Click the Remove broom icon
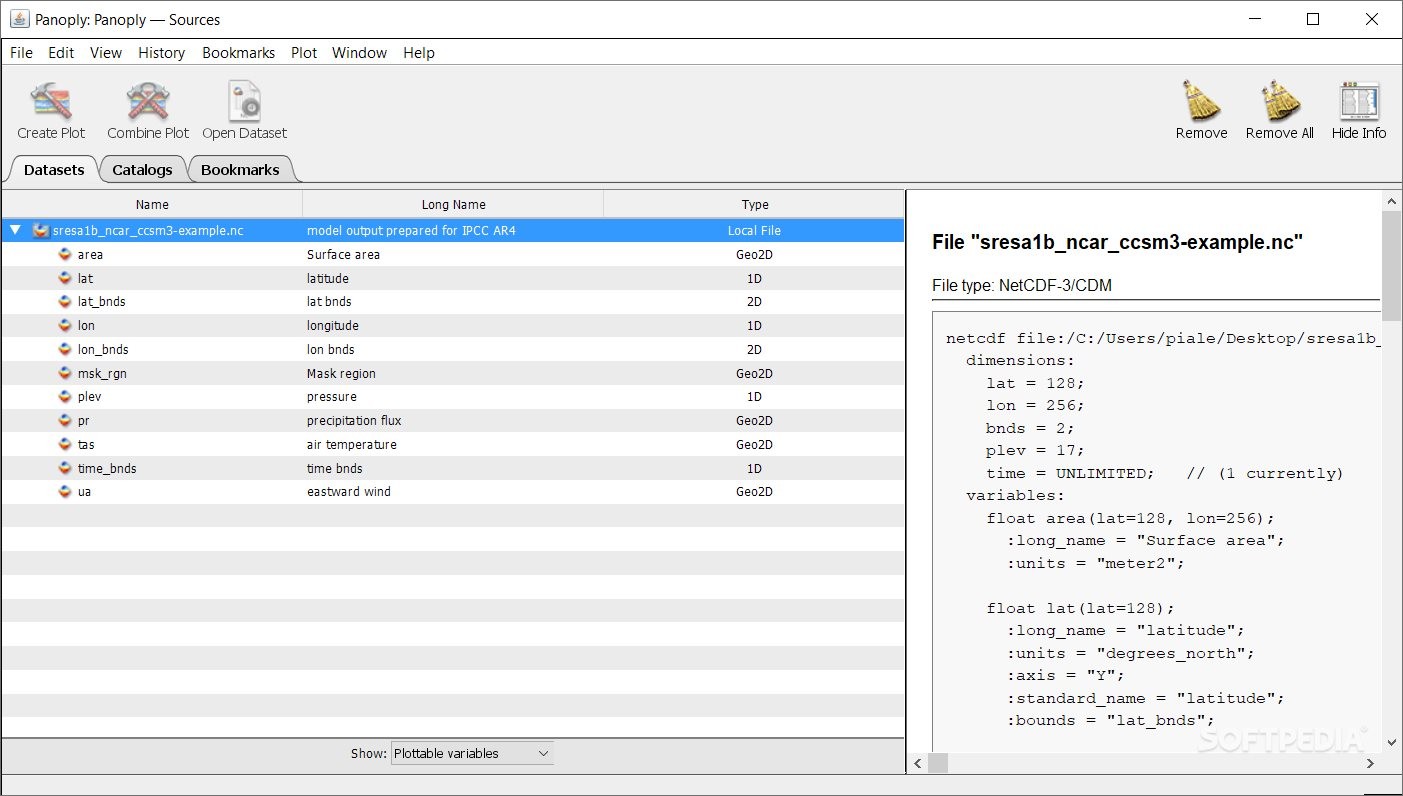Screen dimensions: 1403x796 tap(1201, 101)
